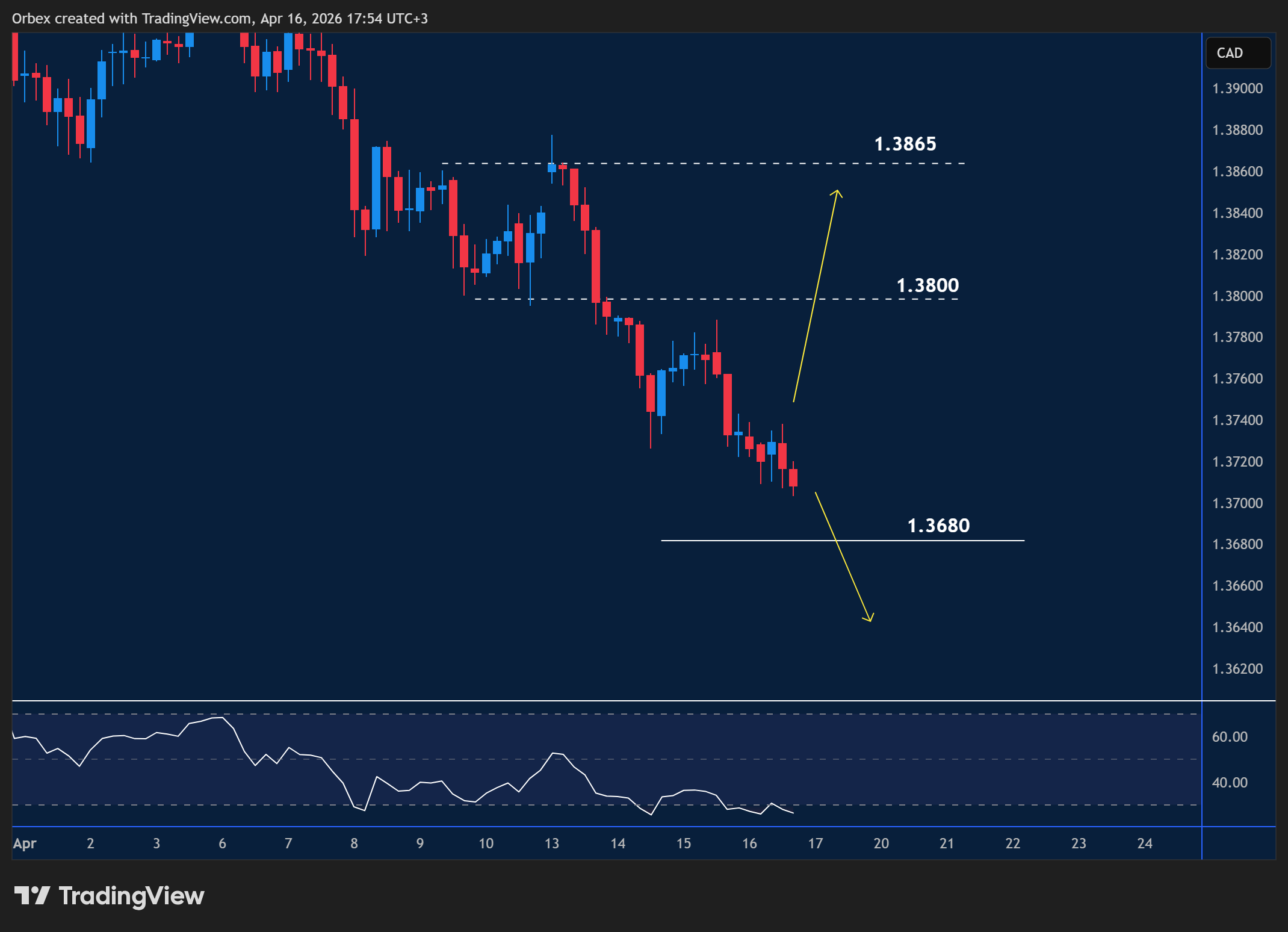Expand the RSI pane divider
This screenshot has width=1288, height=932.
602,700
